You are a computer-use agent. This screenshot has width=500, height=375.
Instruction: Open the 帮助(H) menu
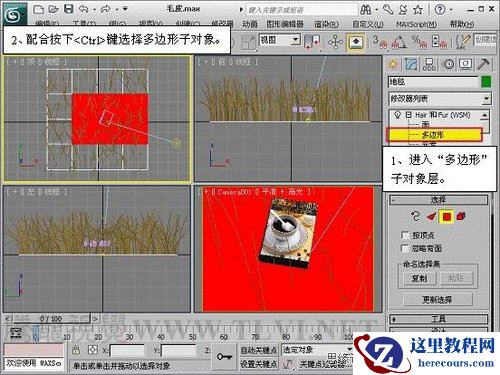click(x=462, y=24)
